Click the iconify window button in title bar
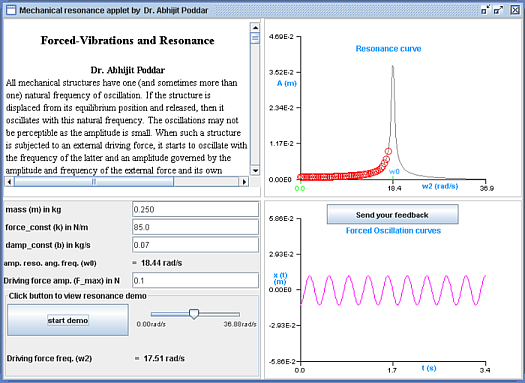This screenshot has height=383, width=525. 485,10
